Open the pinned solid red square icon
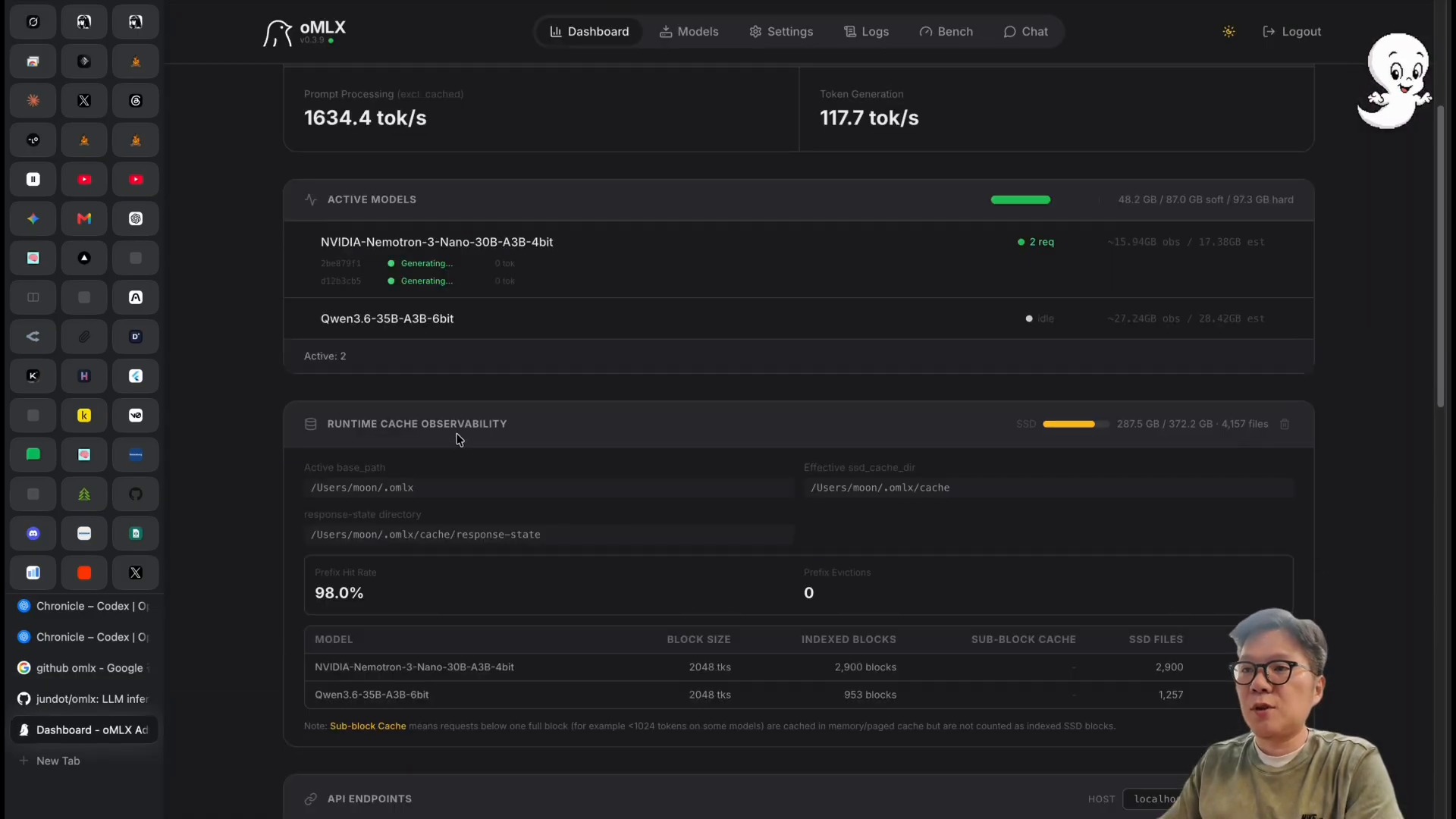The height and width of the screenshot is (819, 1456). (x=84, y=573)
